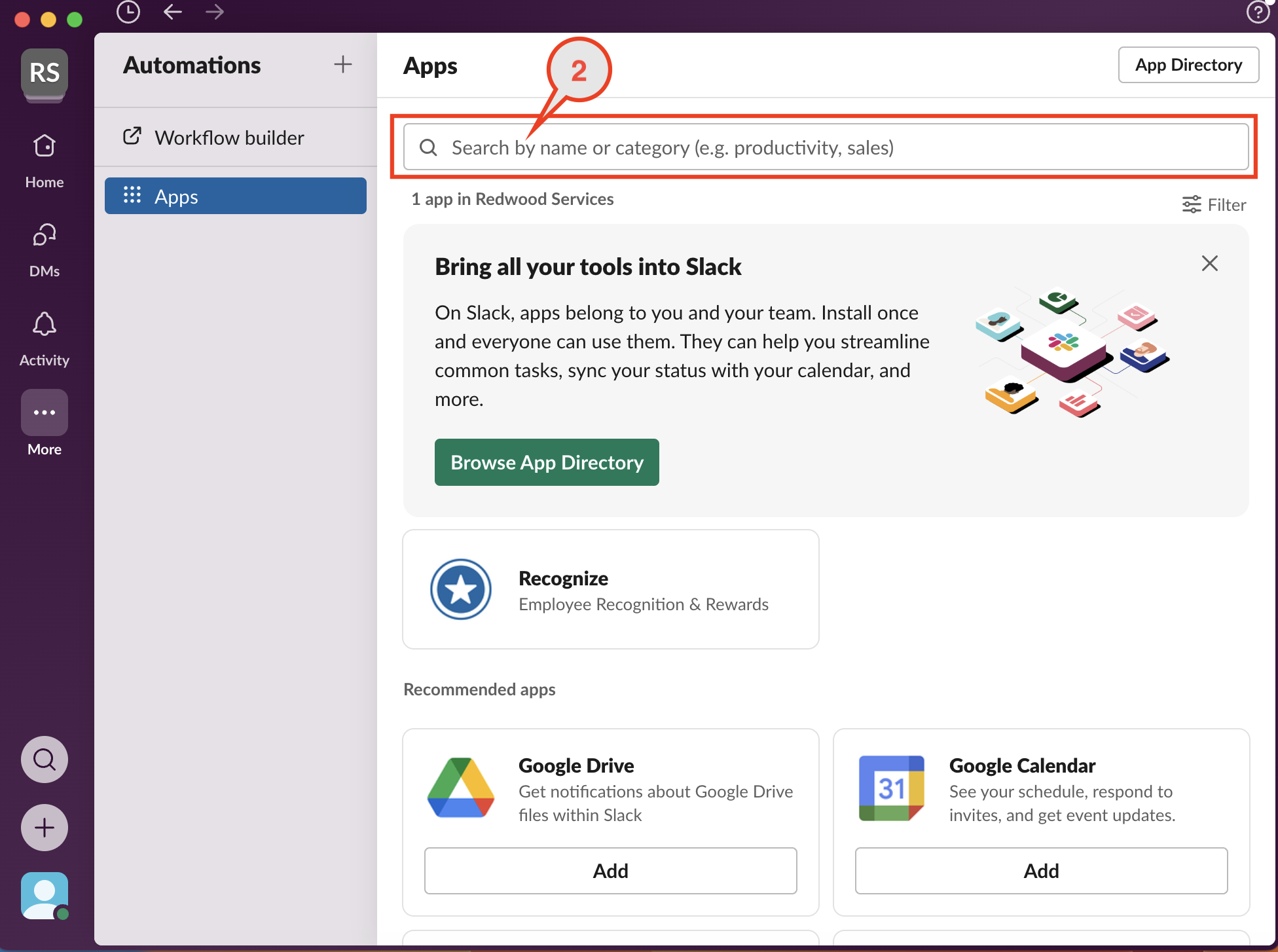Navigate forward with the right arrow
Image resolution: width=1278 pixels, height=952 pixels.
(215, 12)
